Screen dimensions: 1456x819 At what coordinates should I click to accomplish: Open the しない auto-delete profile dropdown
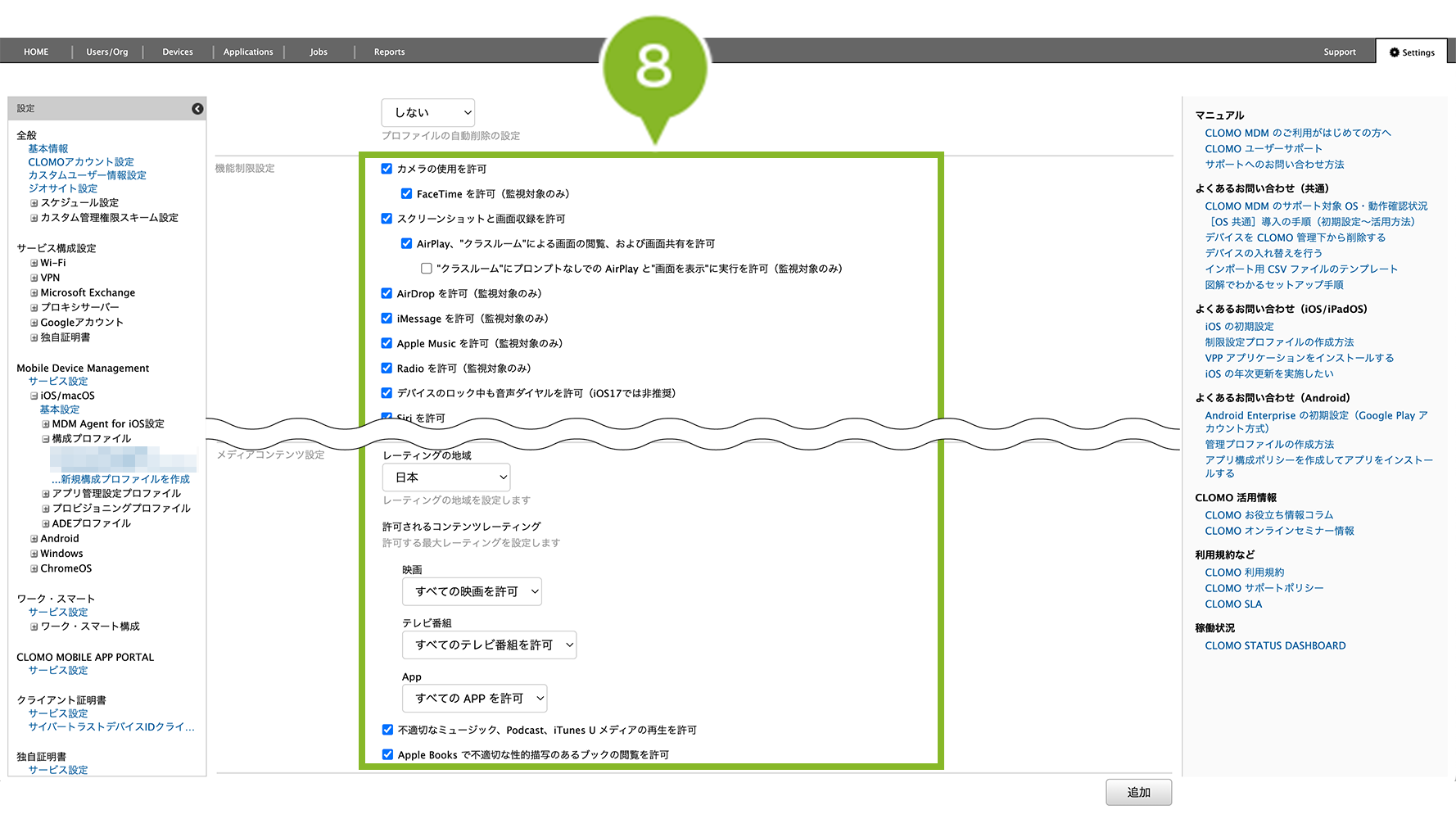[427, 113]
